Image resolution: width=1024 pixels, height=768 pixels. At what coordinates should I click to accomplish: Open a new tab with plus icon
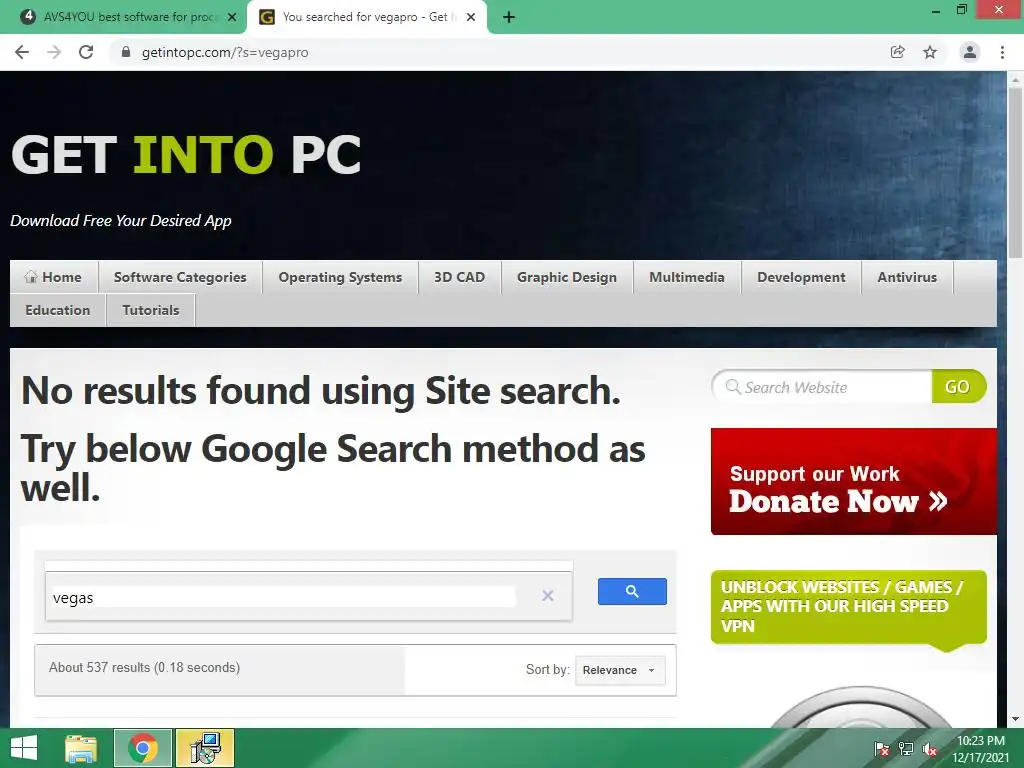click(509, 17)
